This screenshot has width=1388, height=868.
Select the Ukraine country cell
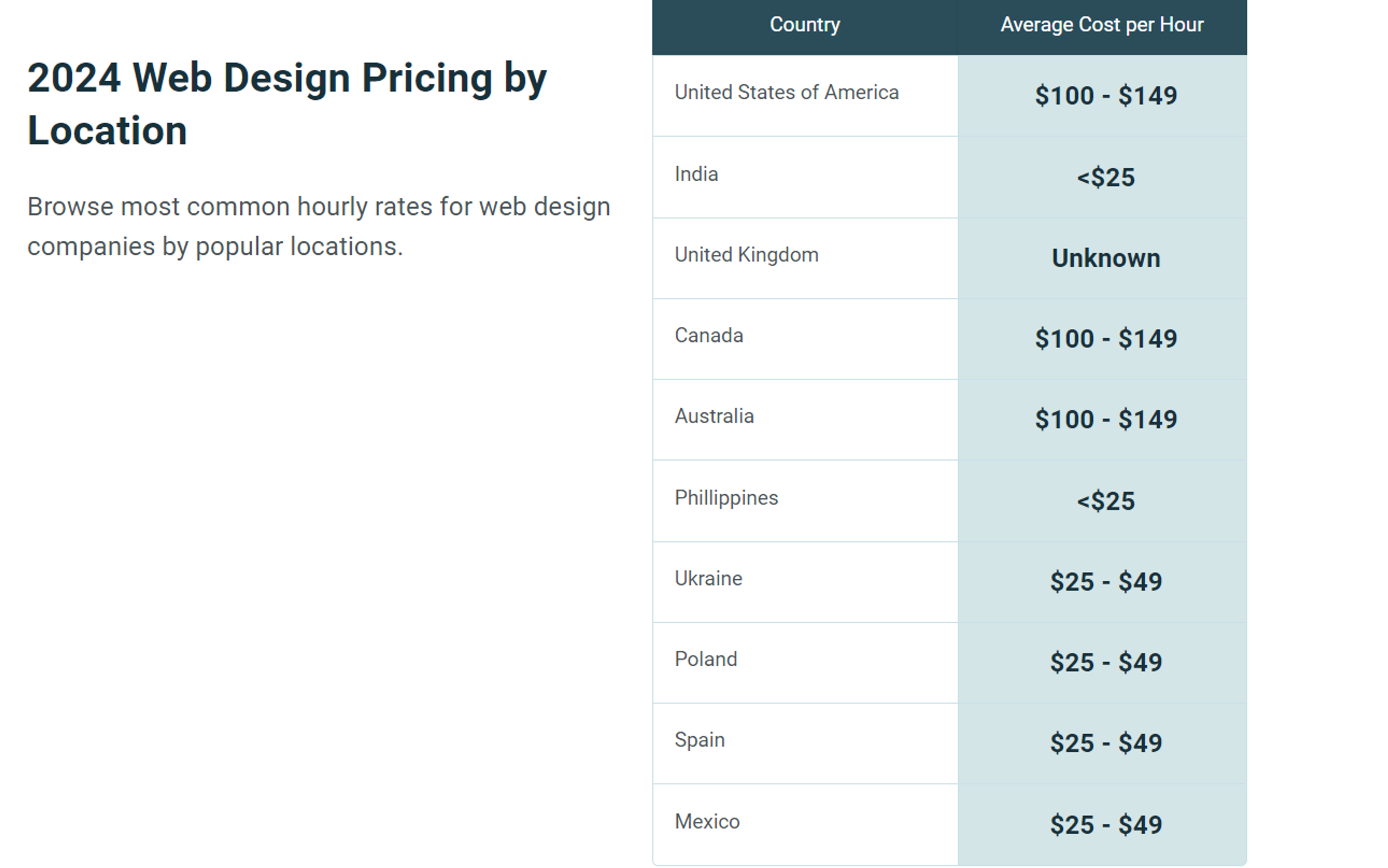805,581
